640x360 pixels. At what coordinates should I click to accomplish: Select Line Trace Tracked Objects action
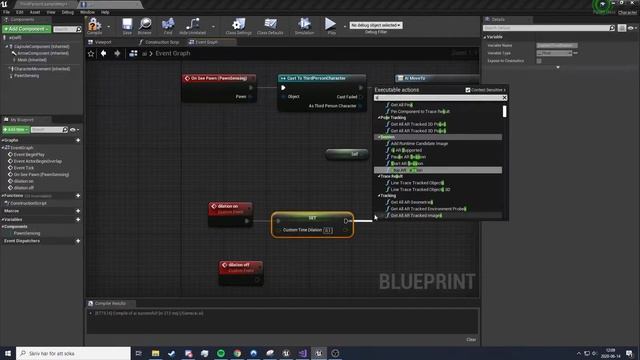click(417, 183)
